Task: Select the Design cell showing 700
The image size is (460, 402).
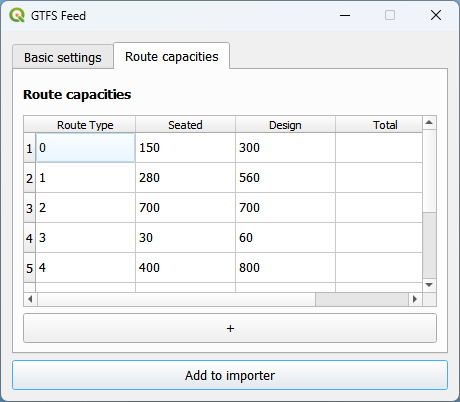Action: click(x=285, y=208)
